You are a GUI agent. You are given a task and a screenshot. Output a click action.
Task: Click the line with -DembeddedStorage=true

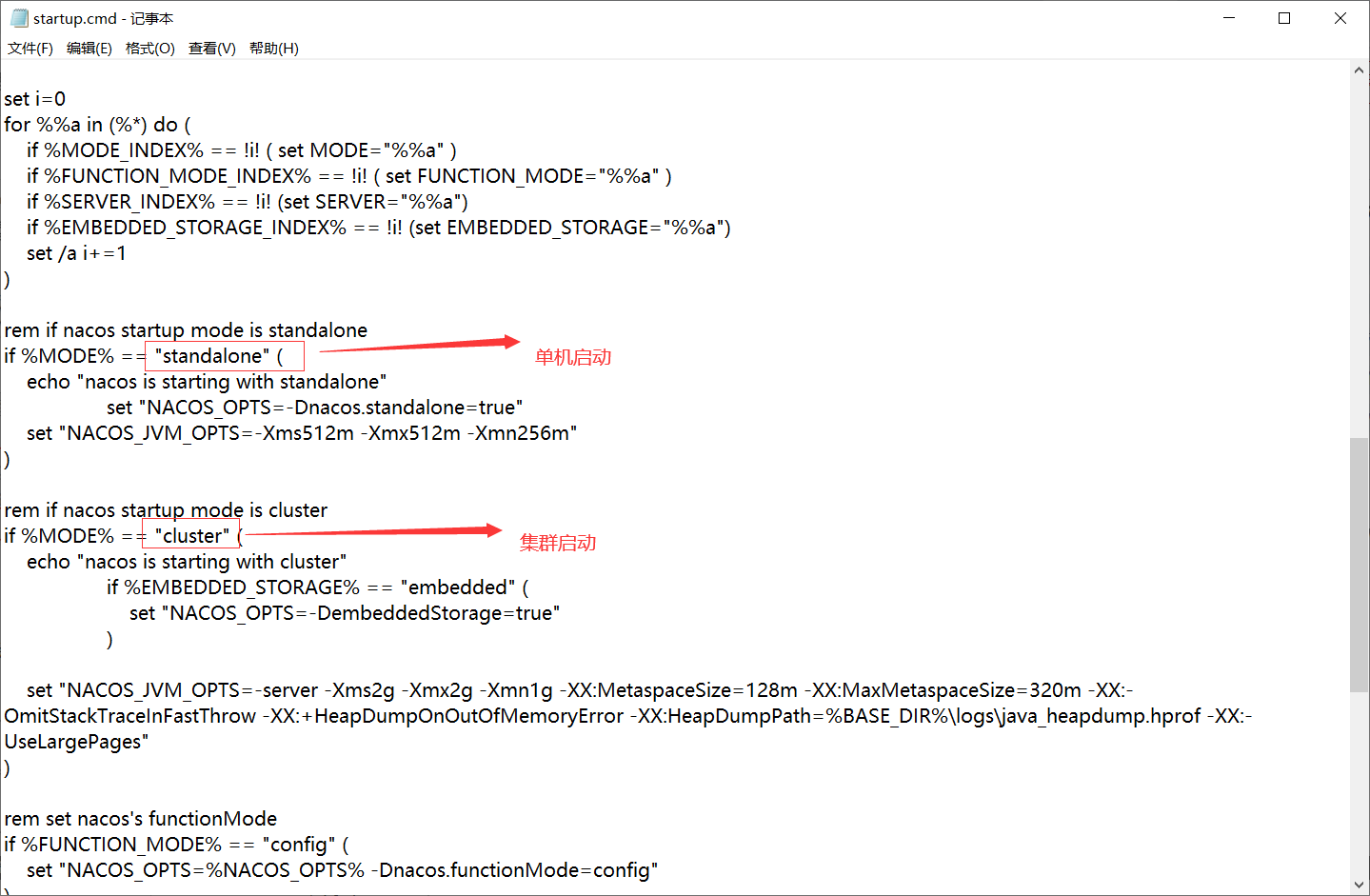[345, 613]
